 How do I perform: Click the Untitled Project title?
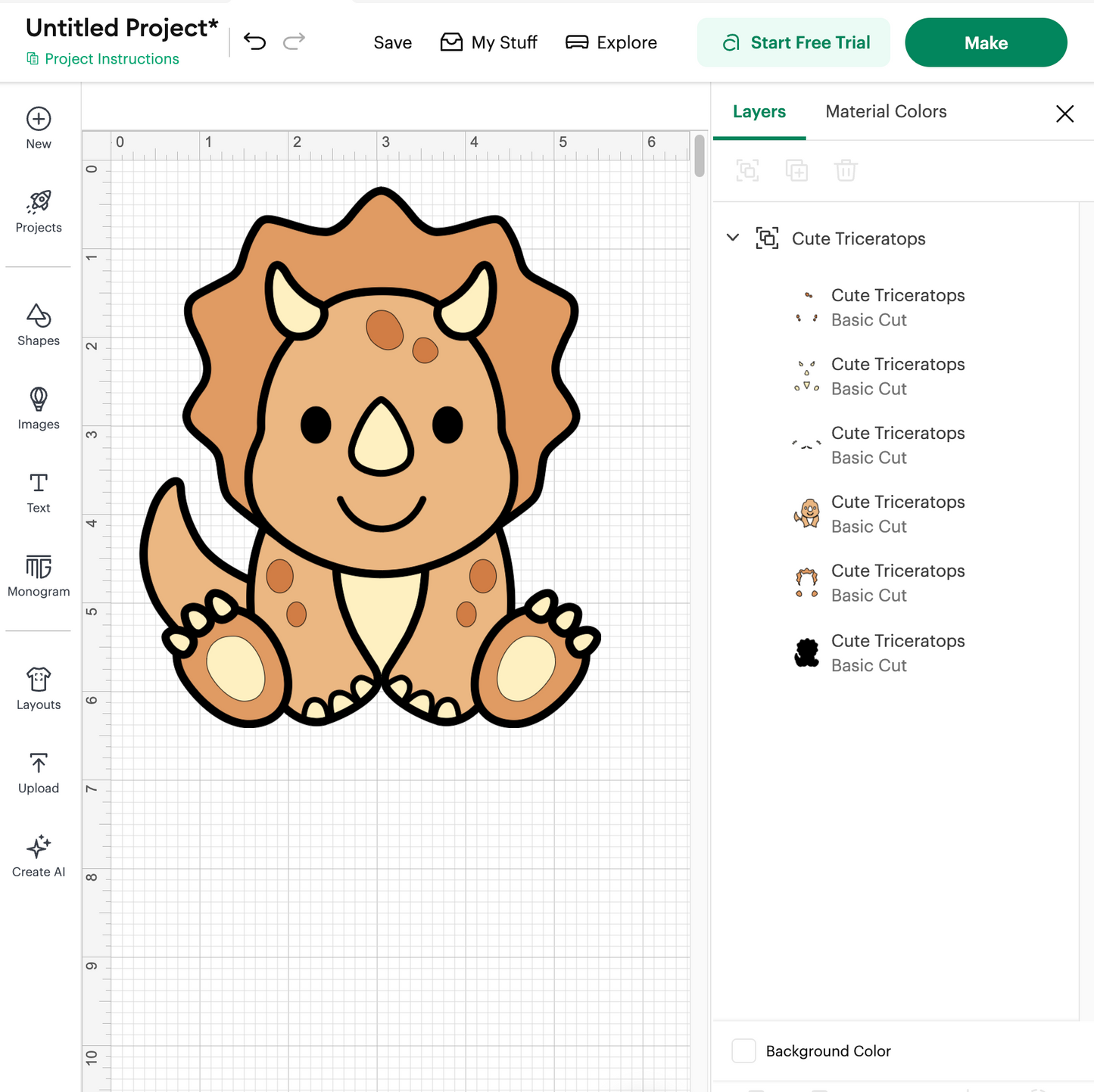point(122,28)
